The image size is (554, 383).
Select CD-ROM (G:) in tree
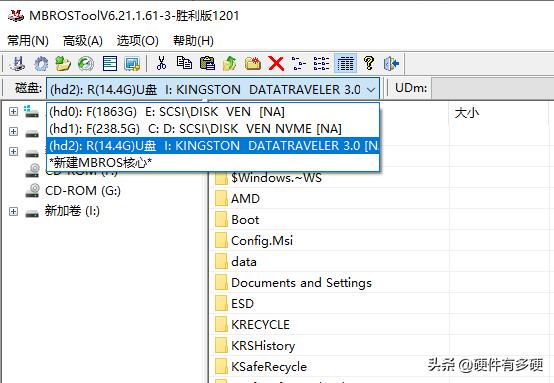click(x=83, y=191)
